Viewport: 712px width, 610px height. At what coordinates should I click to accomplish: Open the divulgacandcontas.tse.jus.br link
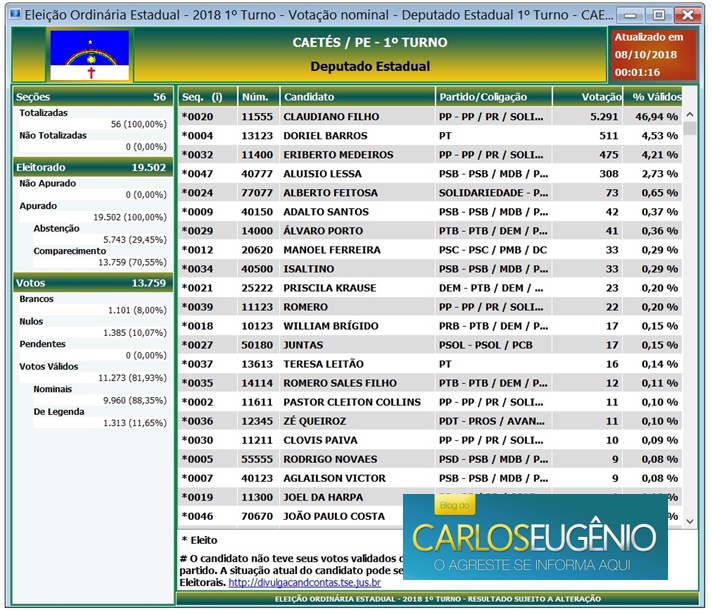click(x=304, y=582)
